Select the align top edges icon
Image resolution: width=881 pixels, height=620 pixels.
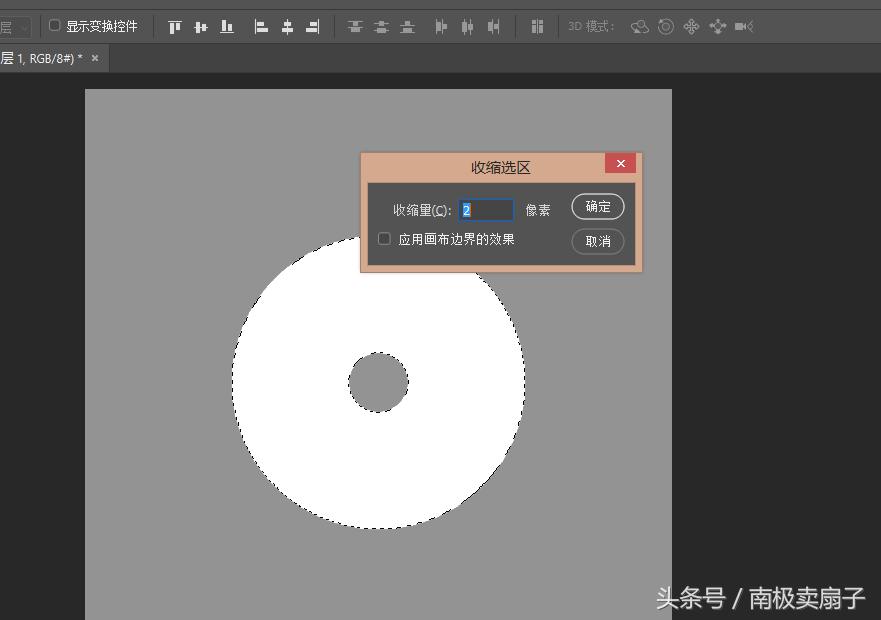click(x=173, y=26)
